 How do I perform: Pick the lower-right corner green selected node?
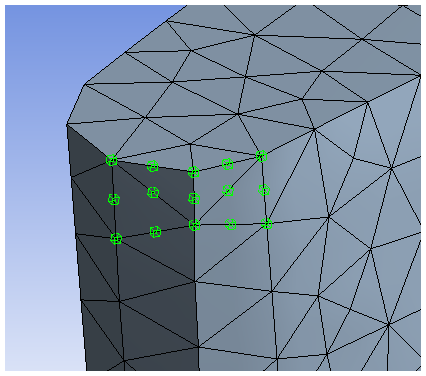[267, 223]
